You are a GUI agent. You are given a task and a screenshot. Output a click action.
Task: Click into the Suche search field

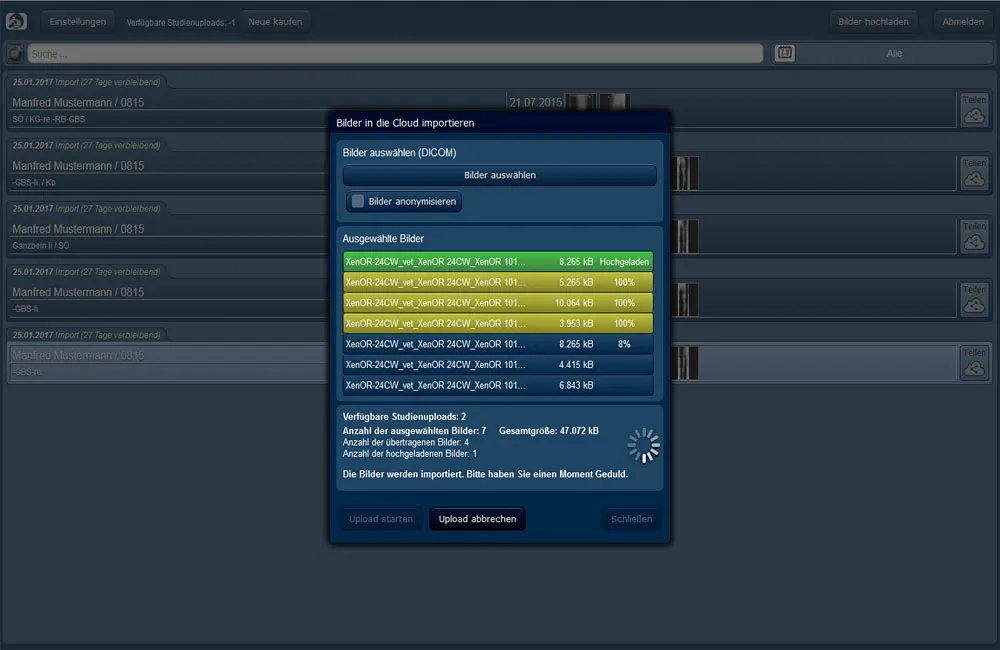395,53
